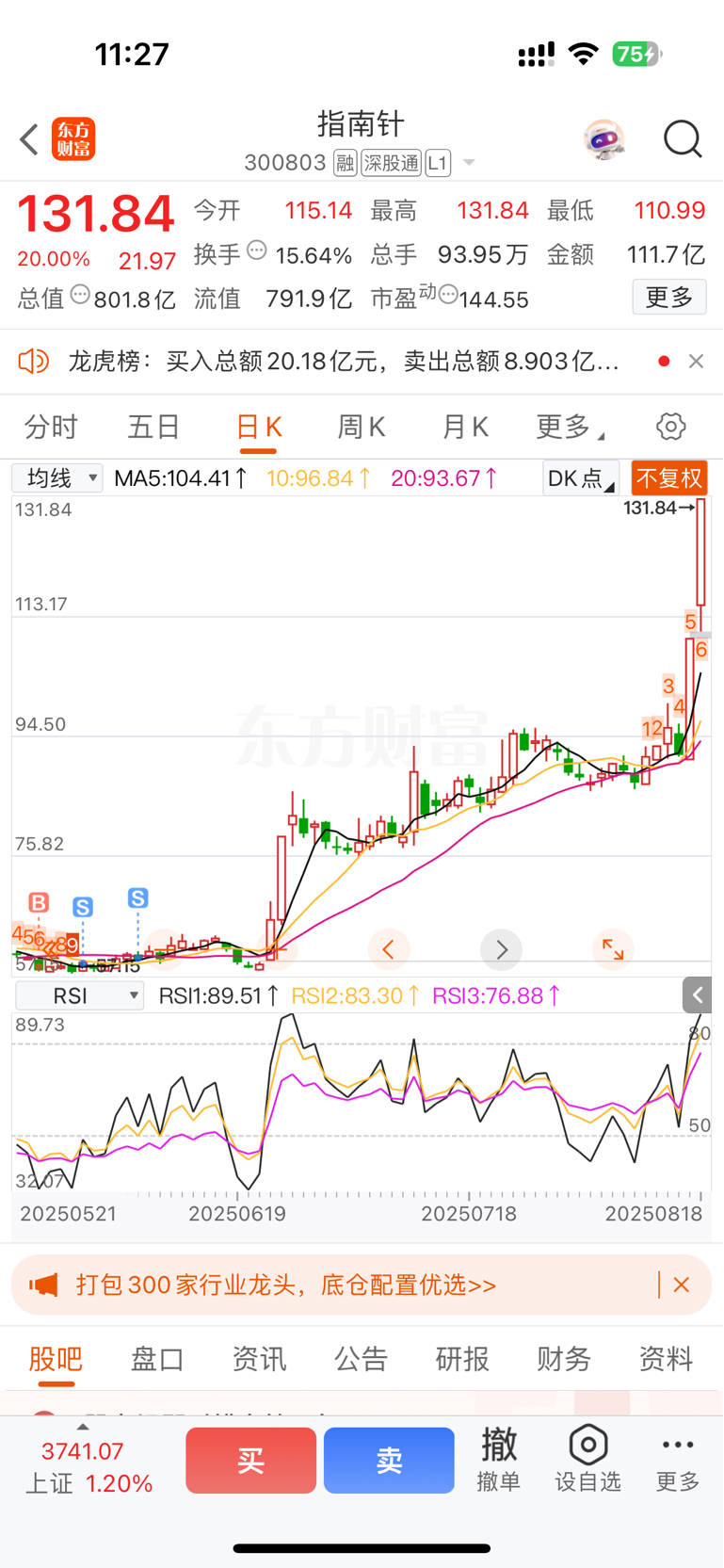Viewport: 724px width, 1568px height.
Task: Switch to 盘口 tab
Action: (x=157, y=1359)
